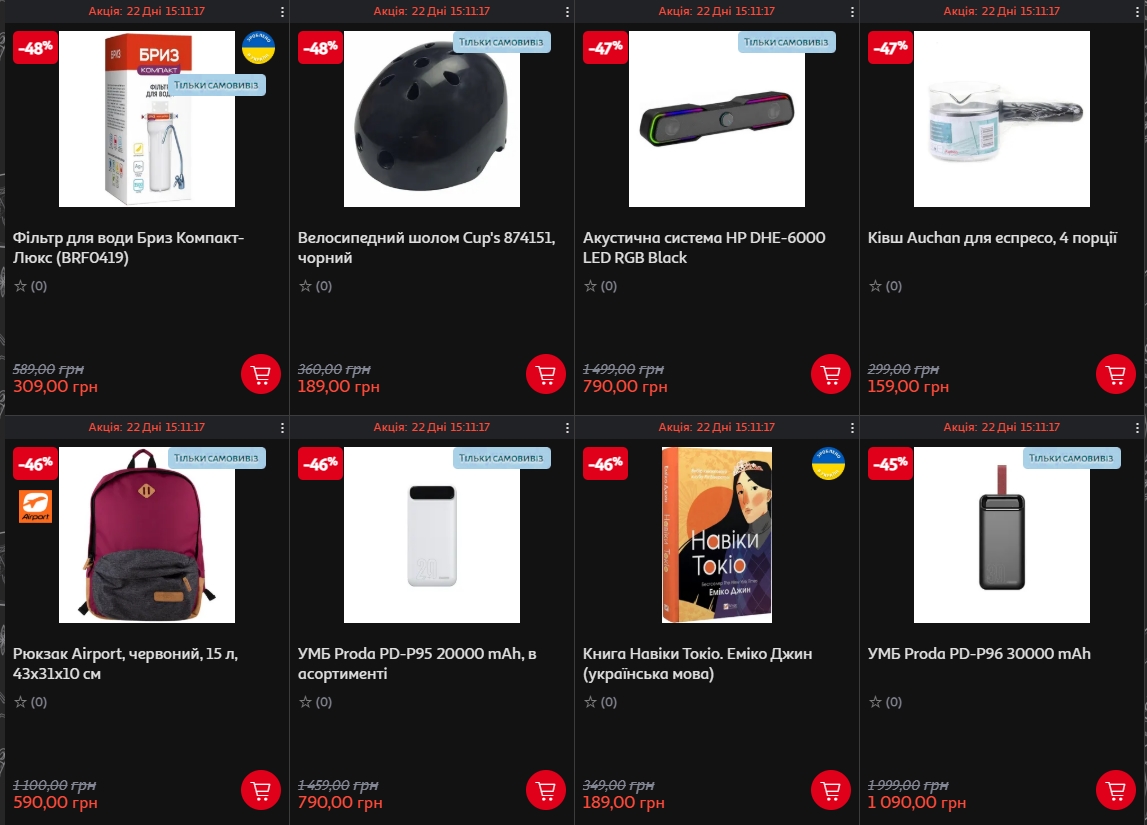Click the Навіки Токіо book cover image
Image resolution: width=1147 pixels, height=825 pixels.
click(717, 535)
